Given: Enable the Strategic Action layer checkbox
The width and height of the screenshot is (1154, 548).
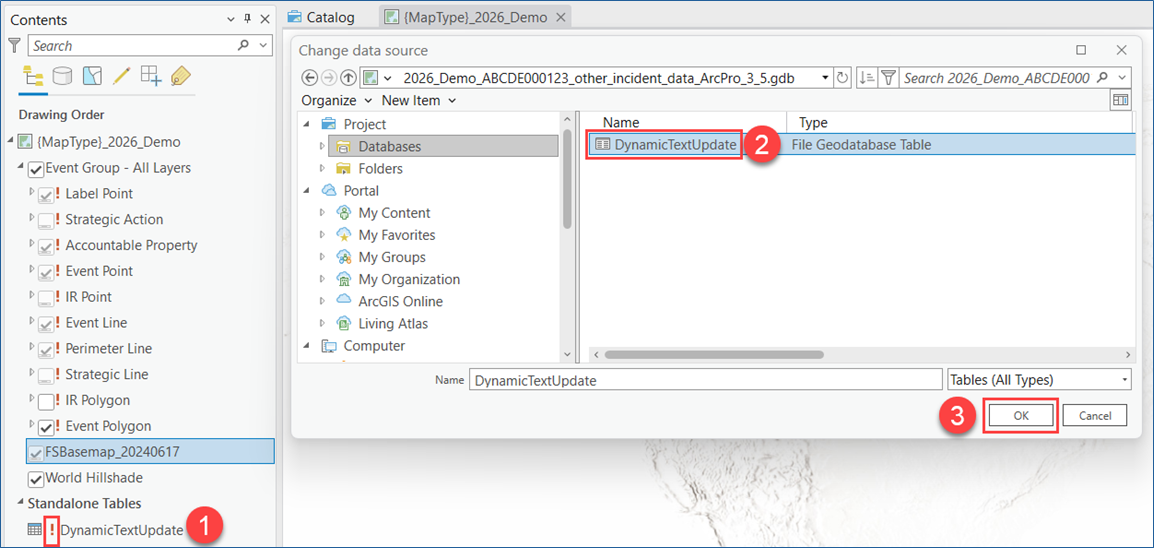Looking at the screenshot, I should (x=46, y=220).
